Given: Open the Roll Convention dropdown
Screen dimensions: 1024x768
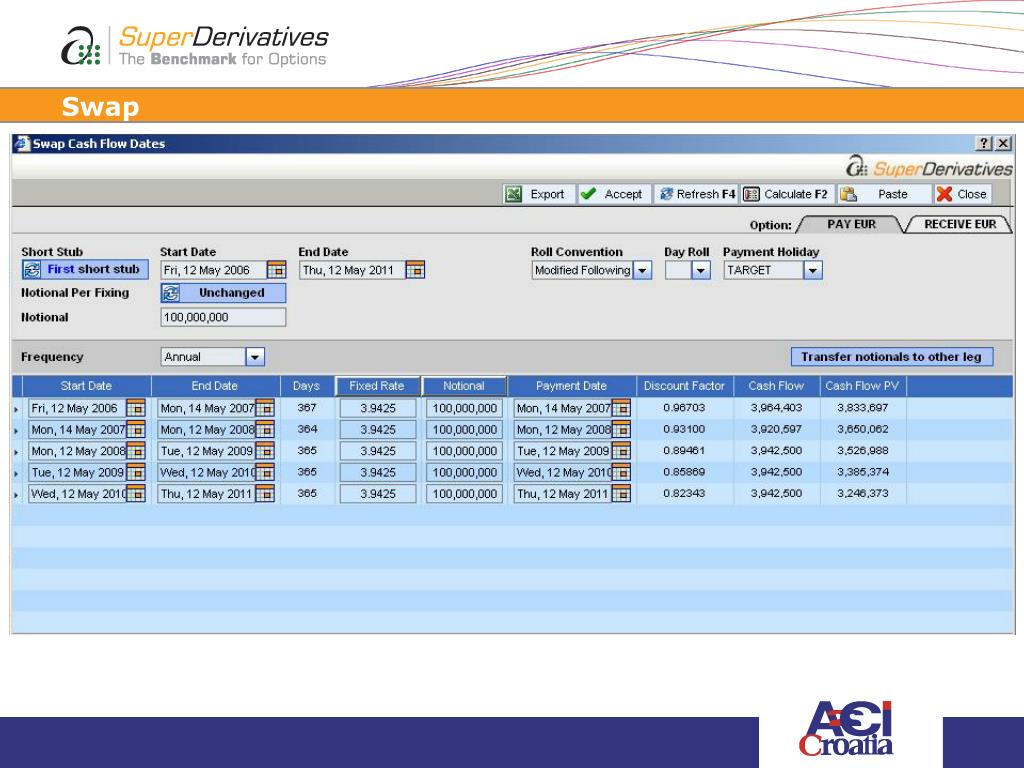Looking at the screenshot, I should (x=643, y=270).
